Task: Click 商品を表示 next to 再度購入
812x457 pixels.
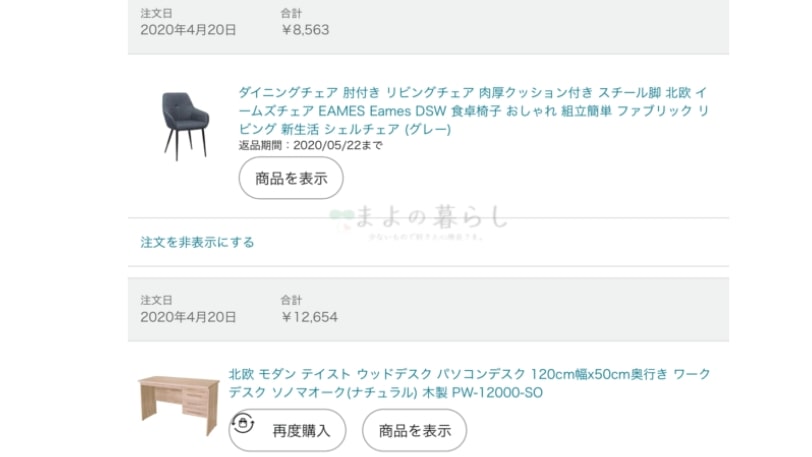Action: [x=414, y=431]
